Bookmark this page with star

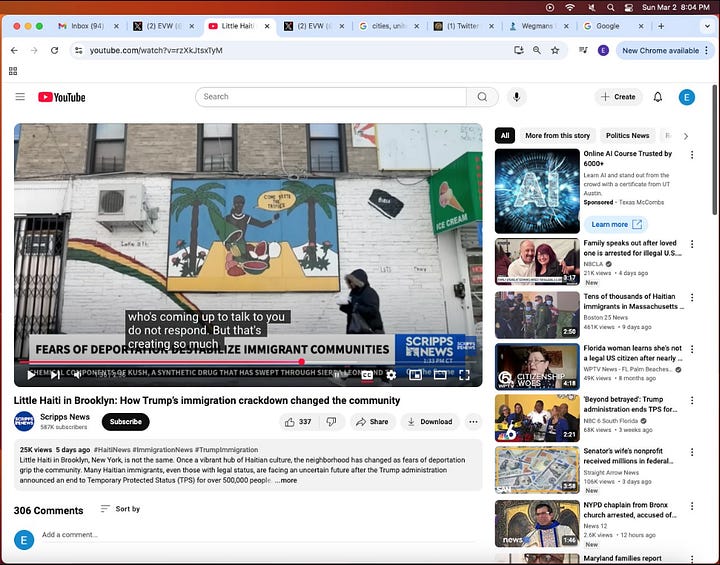555,51
